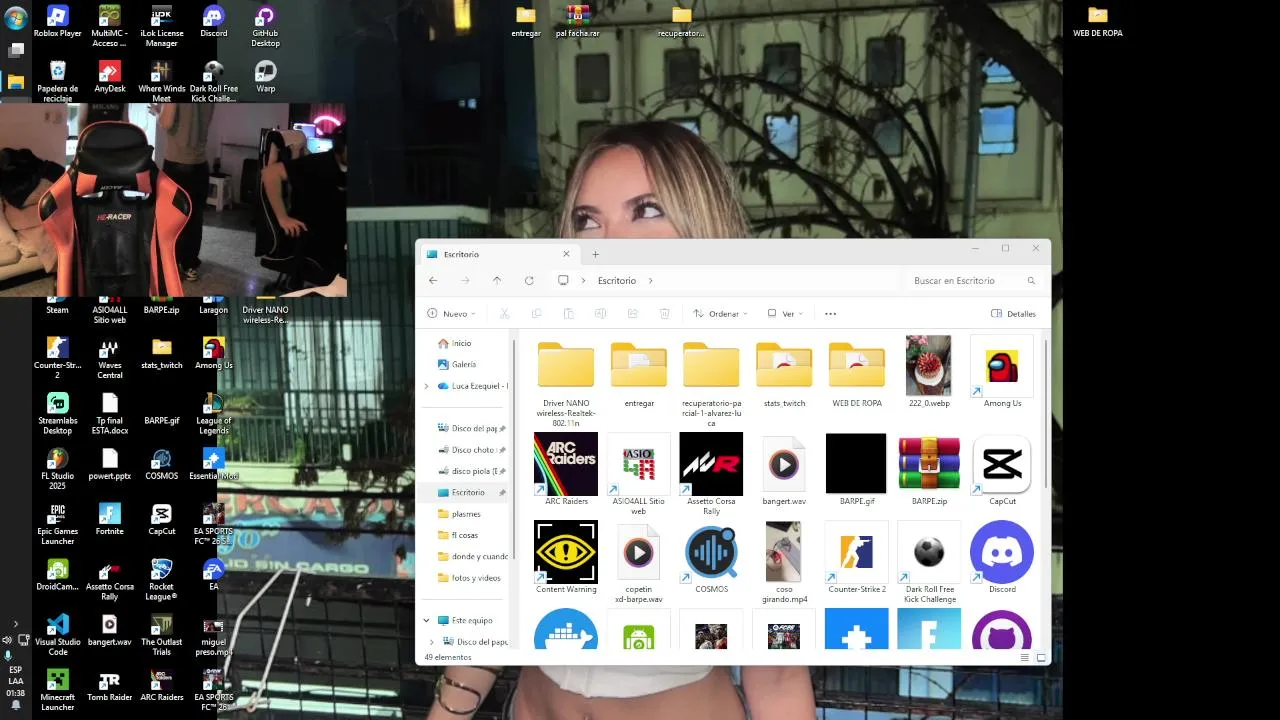The image size is (1280, 720).
Task: Click the Cut scissors icon in Explorer toolbar
Action: click(x=504, y=314)
